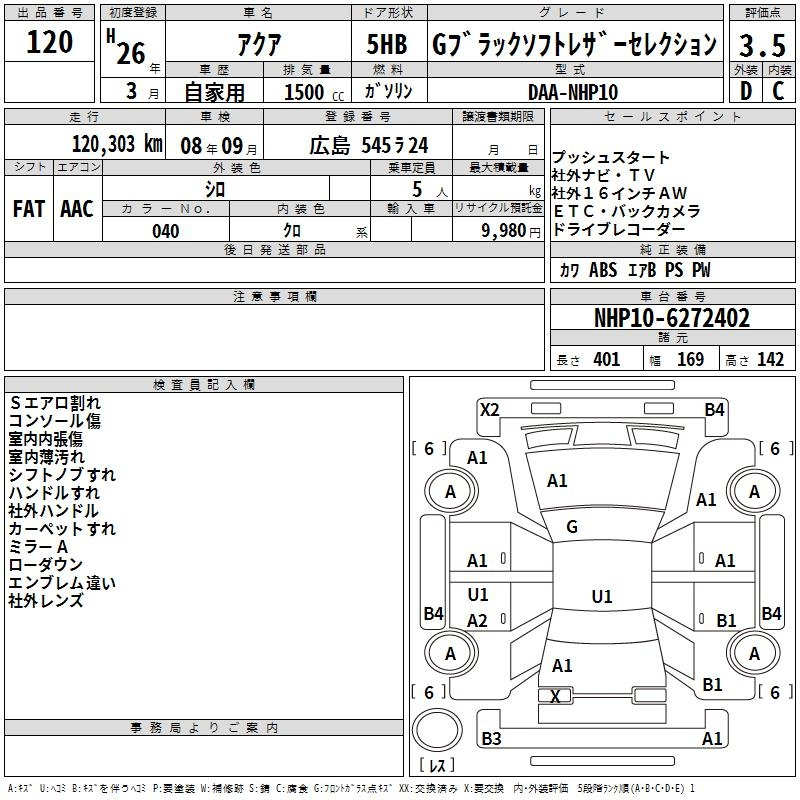Click lot number 120
This screenshot has width=800, height=800.
(x=49, y=42)
